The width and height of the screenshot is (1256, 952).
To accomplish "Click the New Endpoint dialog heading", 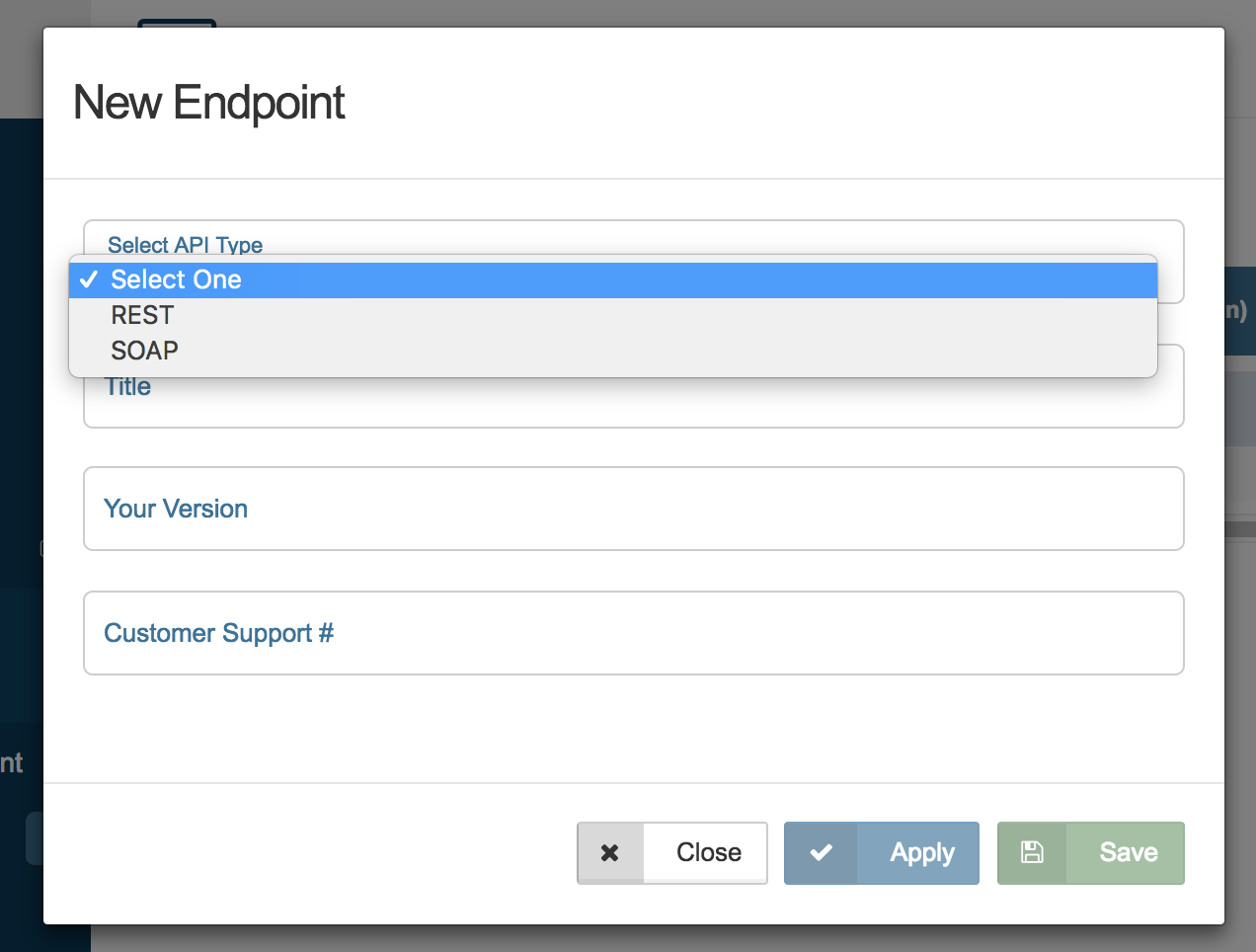I will [208, 102].
